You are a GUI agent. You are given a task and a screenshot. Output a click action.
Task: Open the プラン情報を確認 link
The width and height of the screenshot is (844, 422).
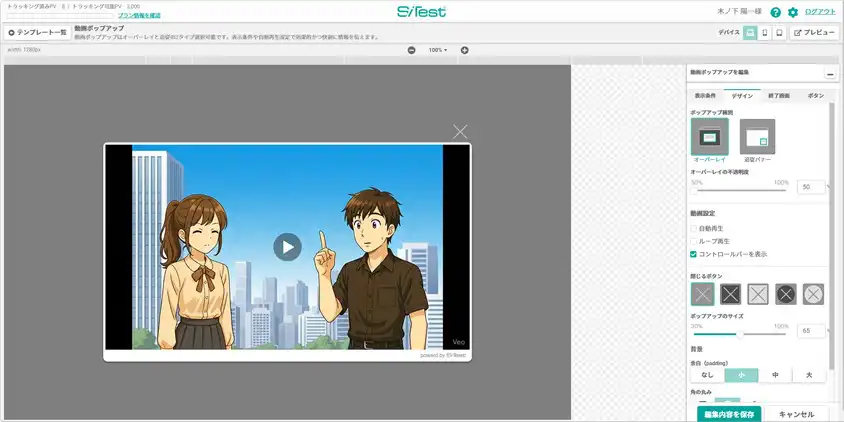pyautogui.click(x=139, y=16)
